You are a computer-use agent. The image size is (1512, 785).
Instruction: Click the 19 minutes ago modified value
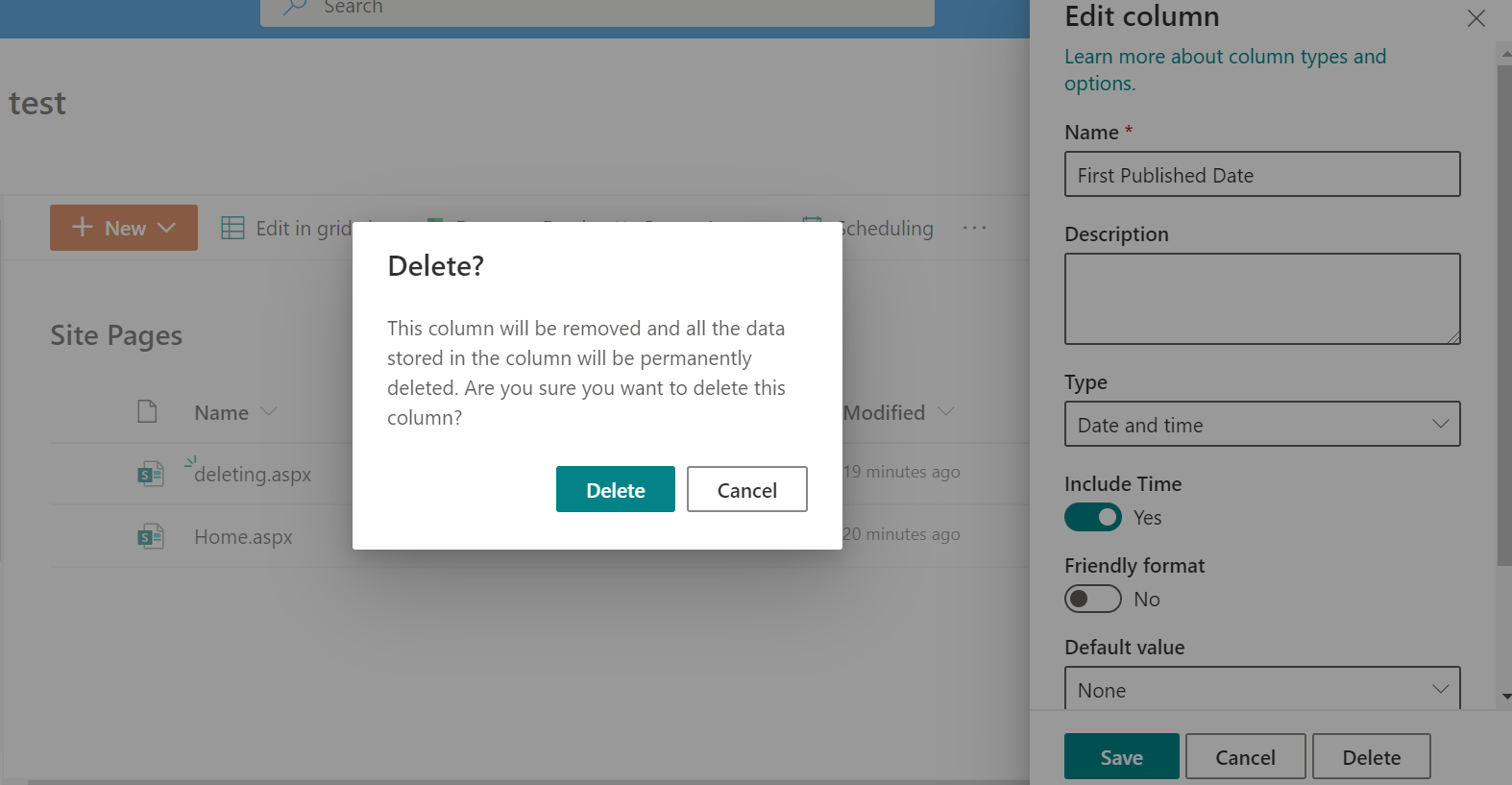click(901, 472)
